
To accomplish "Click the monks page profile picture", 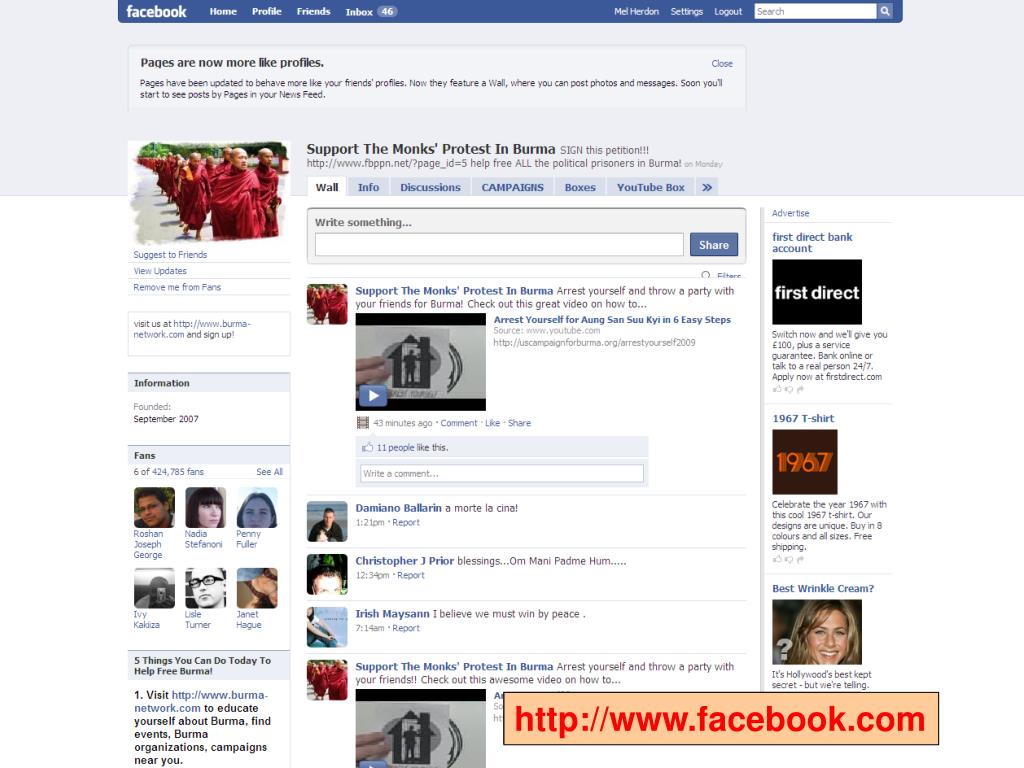I will point(209,191).
